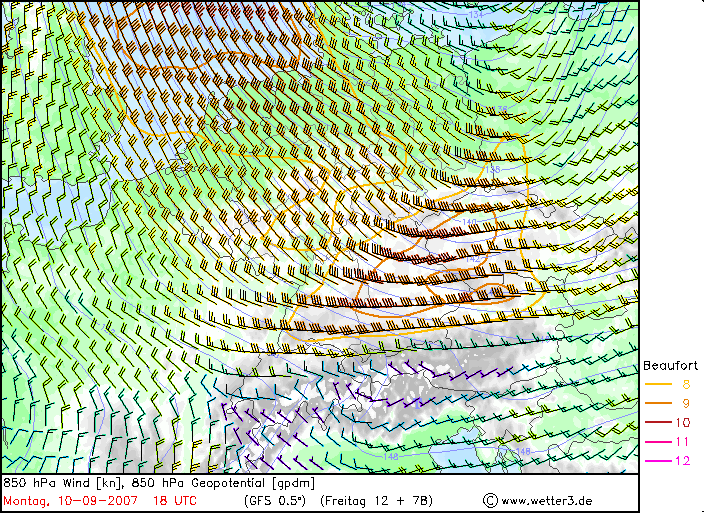Click the number 10 in Beaufort legend
The width and height of the screenshot is (704, 513).
(x=682, y=422)
